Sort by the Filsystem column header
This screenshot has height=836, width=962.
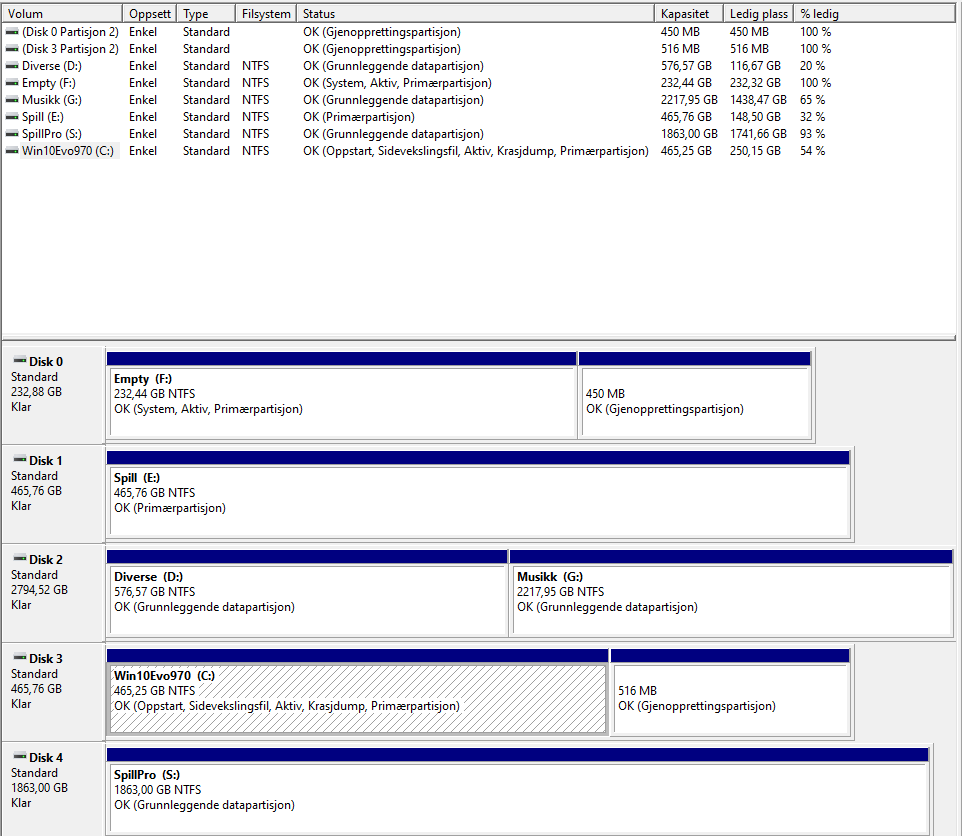pyautogui.click(x=266, y=13)
